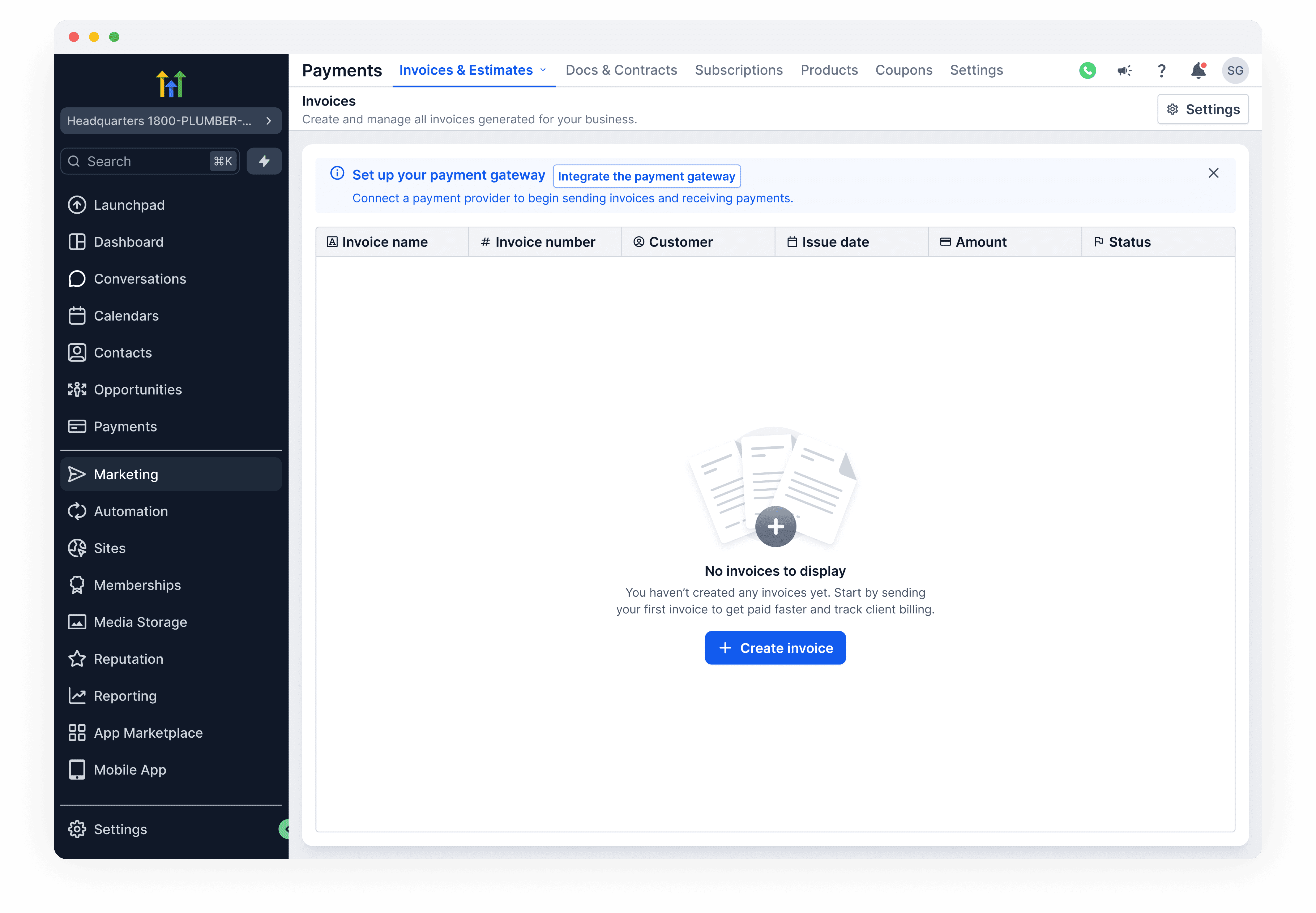Open the megaphone announcements icon

1124,70
